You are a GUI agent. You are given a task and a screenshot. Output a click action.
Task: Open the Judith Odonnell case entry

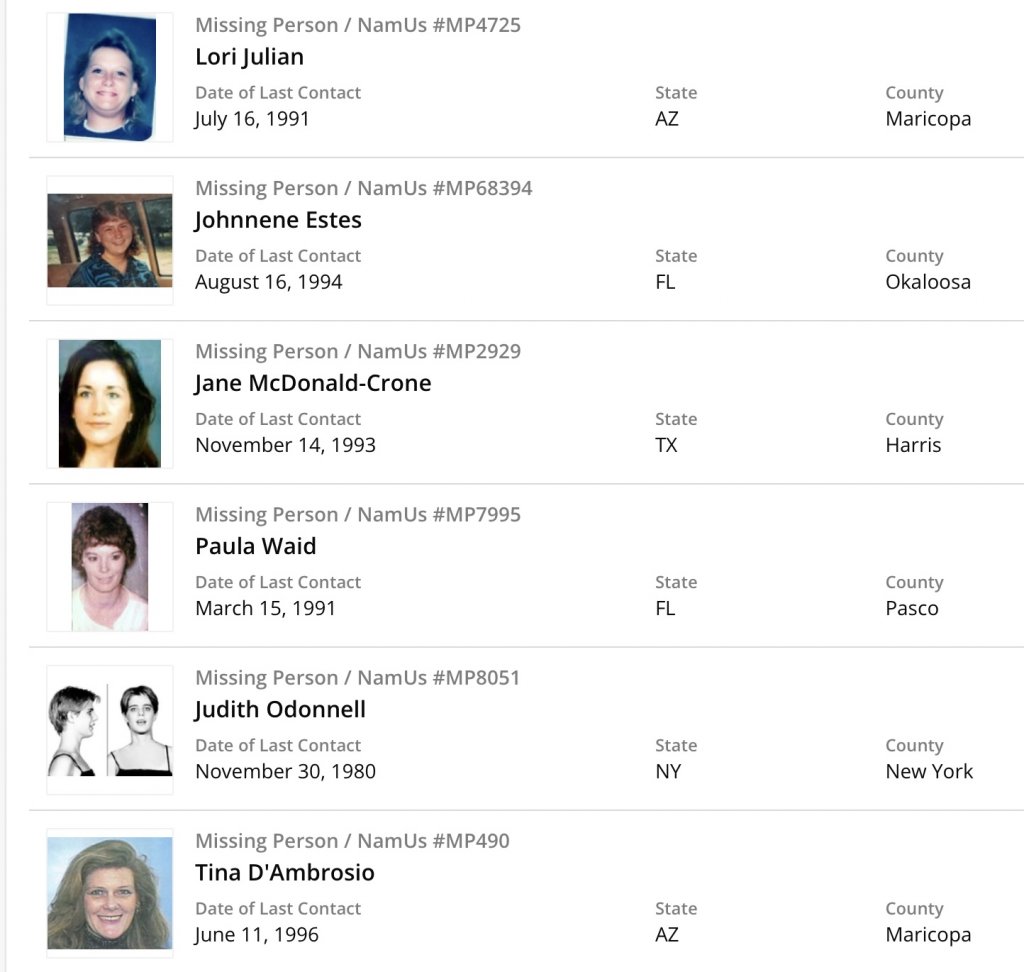click(280, 709)
